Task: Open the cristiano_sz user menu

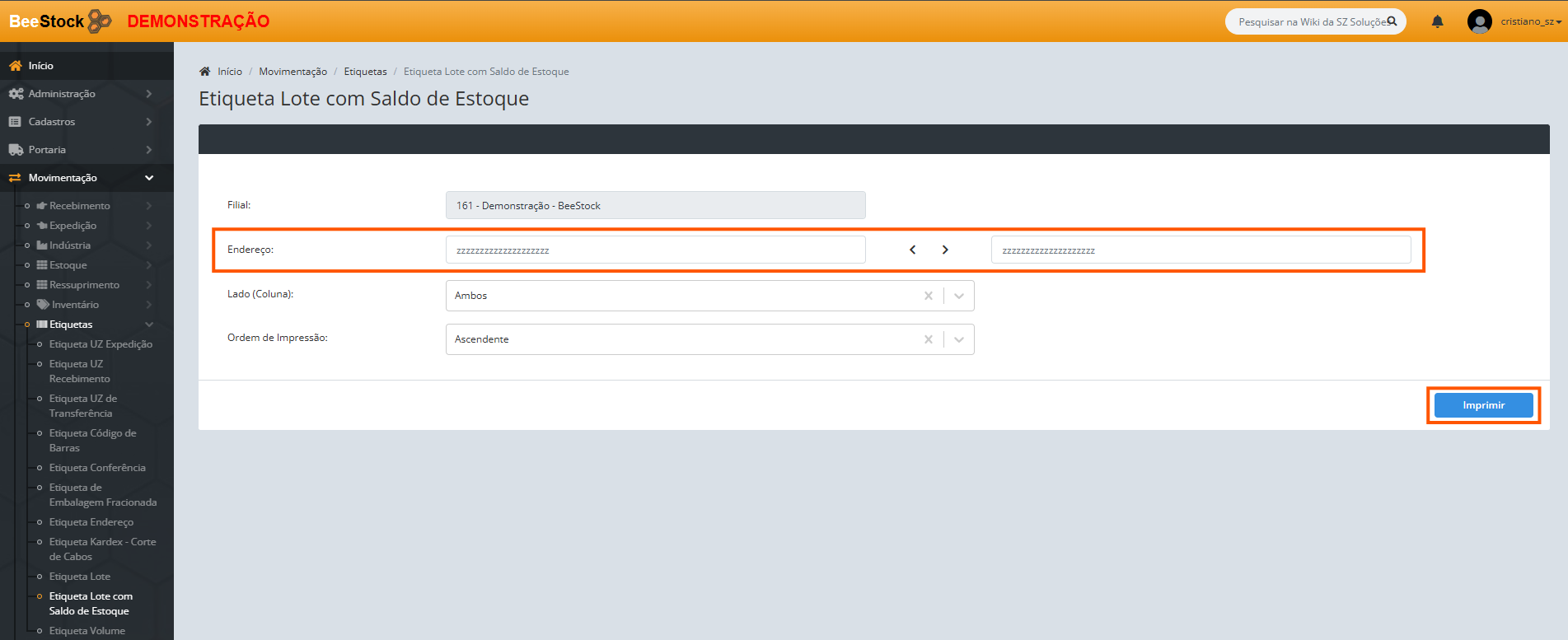Action: 1530,21
